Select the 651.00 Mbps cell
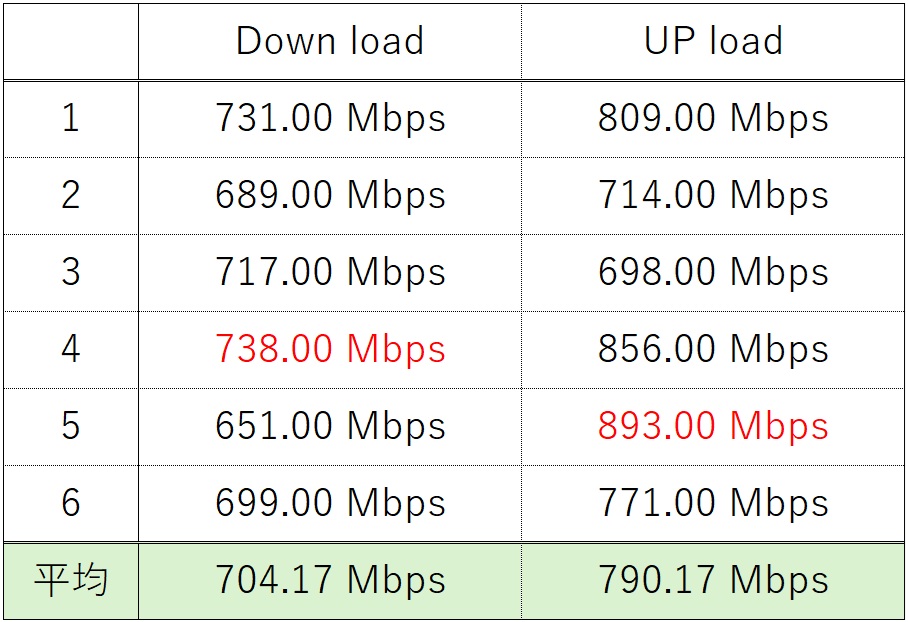The image size is (908, 622). coord(330,426)
